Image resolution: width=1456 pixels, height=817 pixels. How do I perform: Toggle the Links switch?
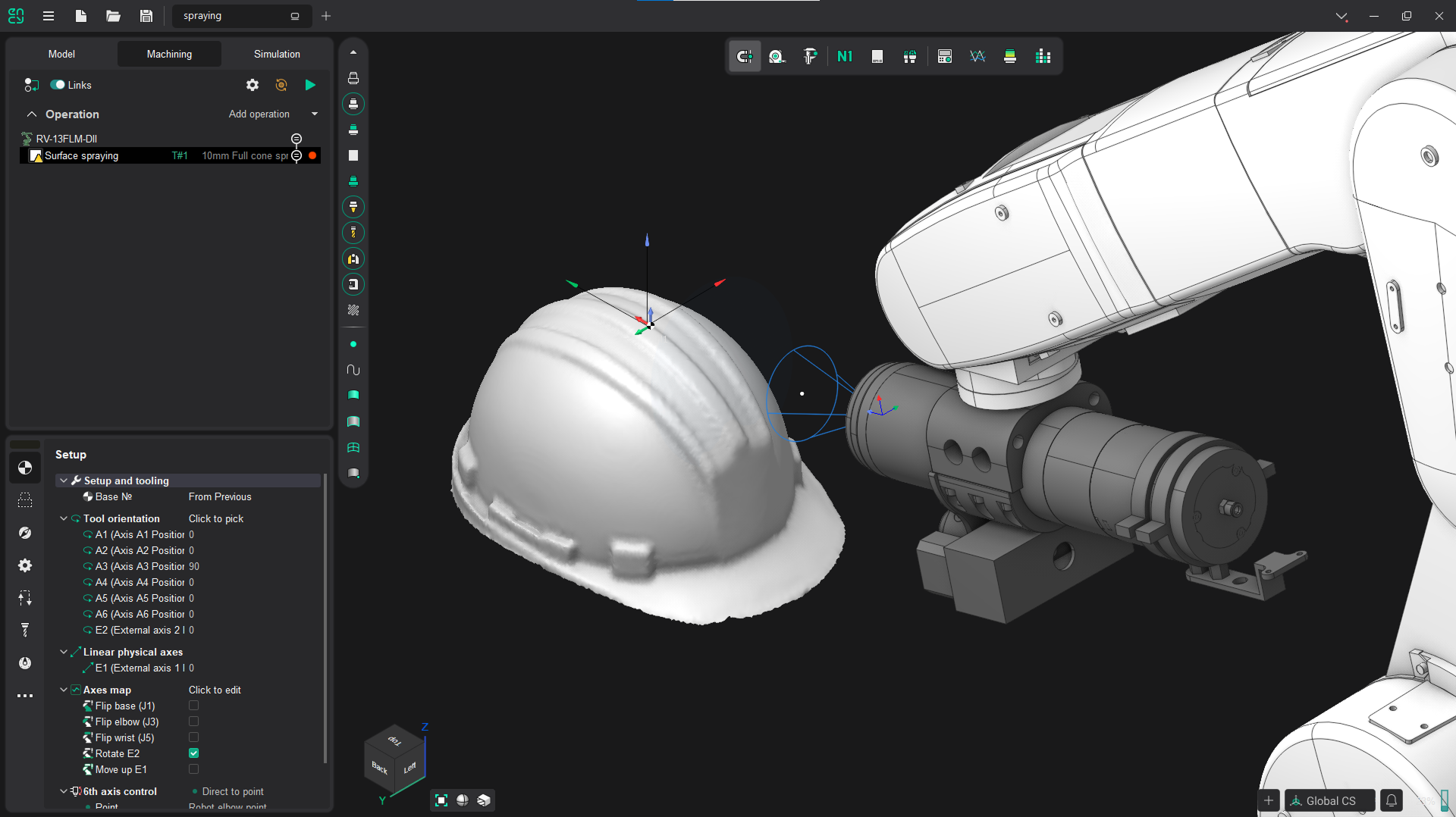pos(58,85)
